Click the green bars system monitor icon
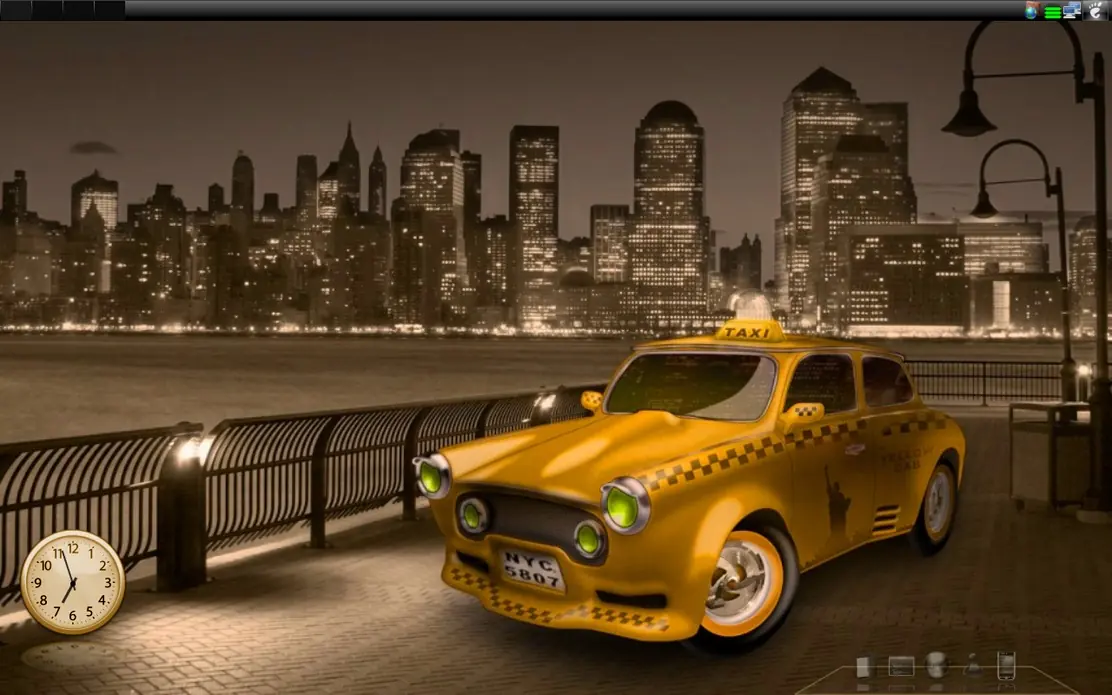 (1052, 12)
